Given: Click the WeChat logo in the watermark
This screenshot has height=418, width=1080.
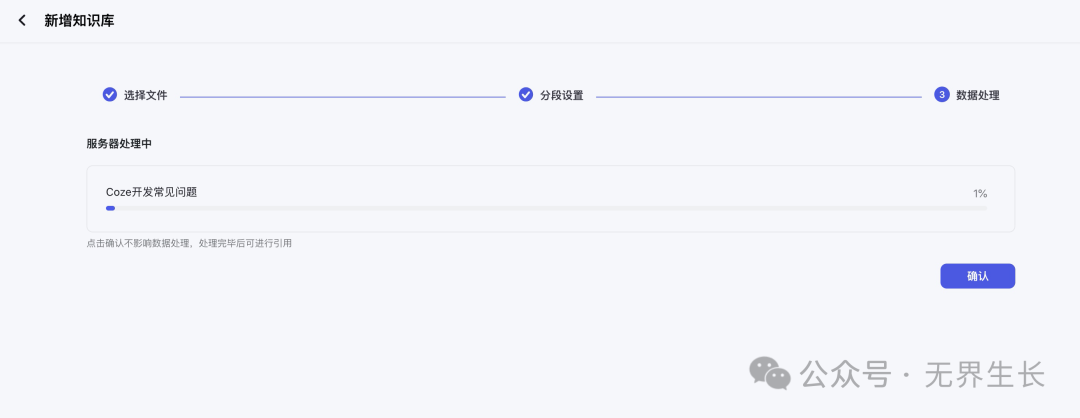Looking at the screenshot, I should pyautogui.click(x=771, y=373).
